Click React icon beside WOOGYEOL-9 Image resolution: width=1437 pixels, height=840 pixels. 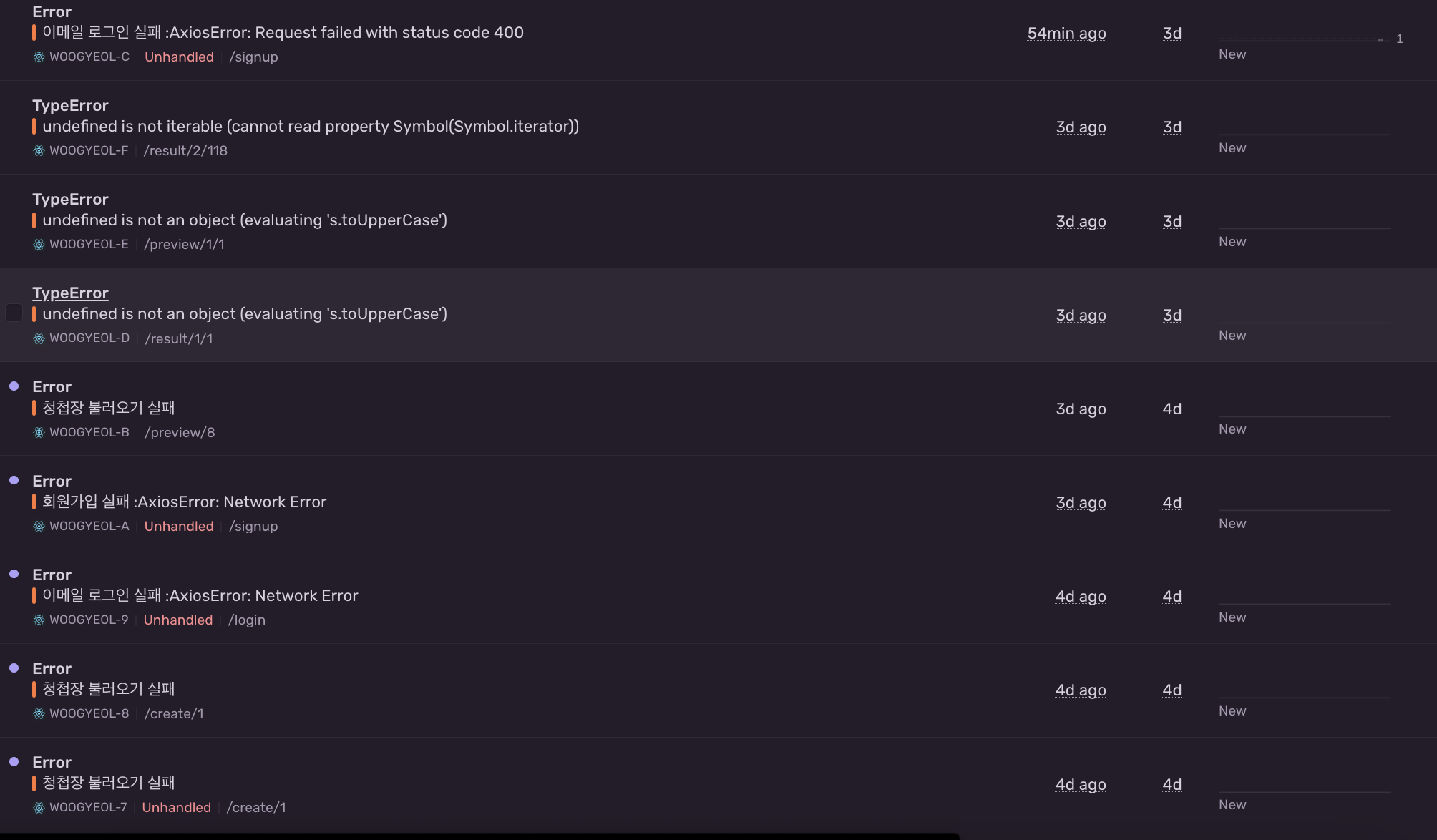click(39, 620)
